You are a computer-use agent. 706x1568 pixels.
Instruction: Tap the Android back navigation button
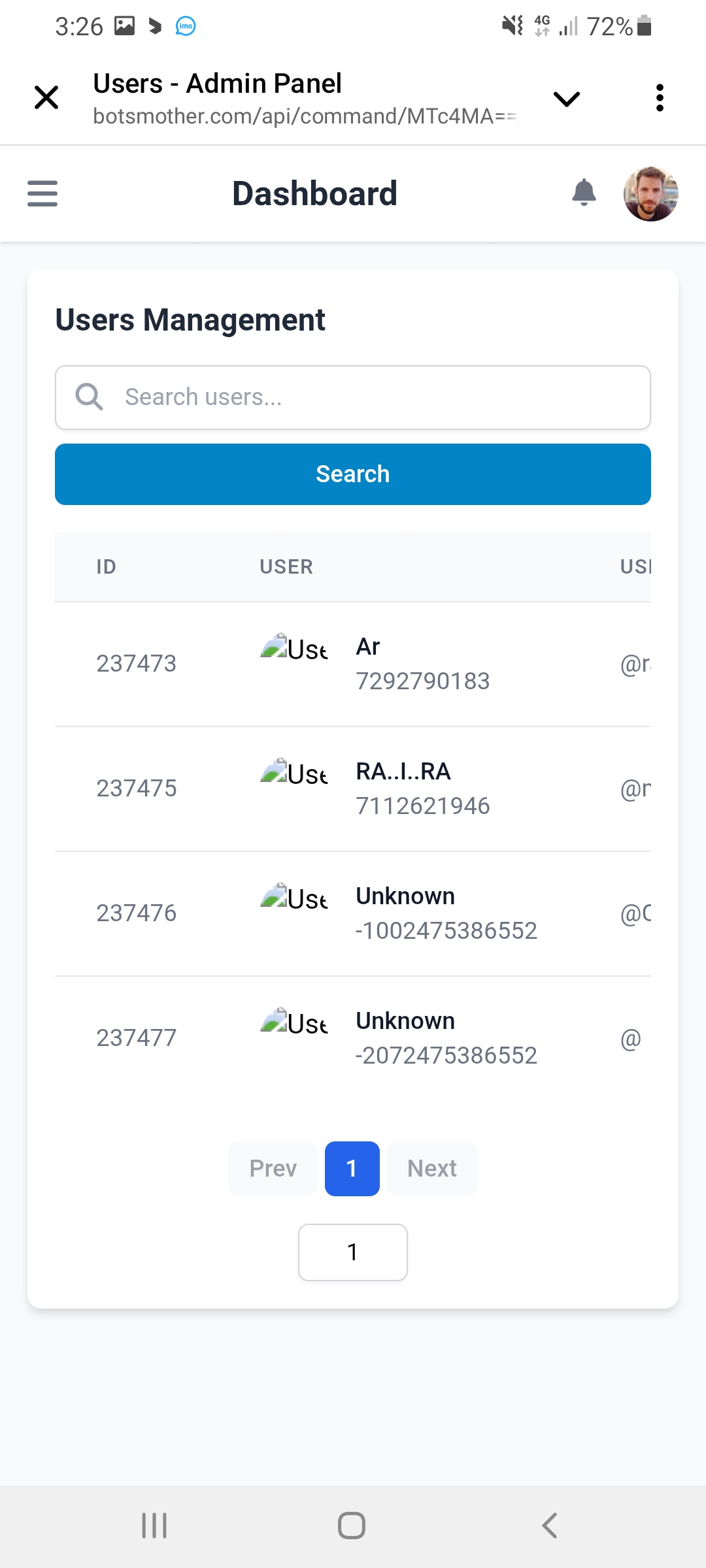pos(549,1526)
